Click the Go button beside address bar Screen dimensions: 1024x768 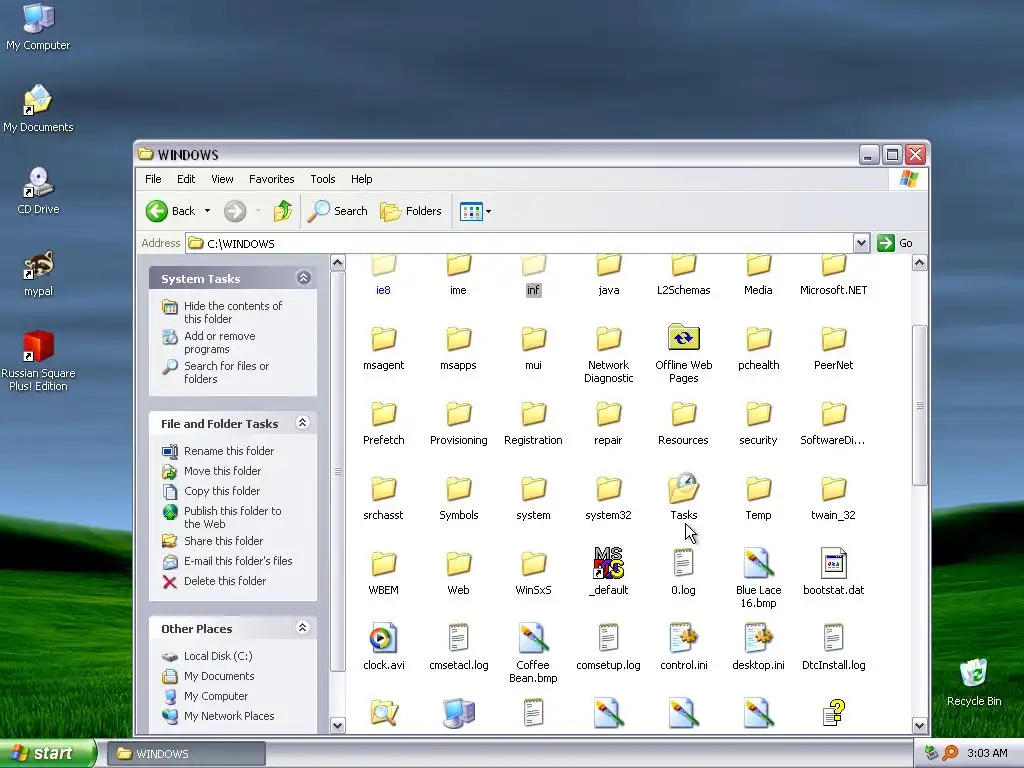pos(895,243)
